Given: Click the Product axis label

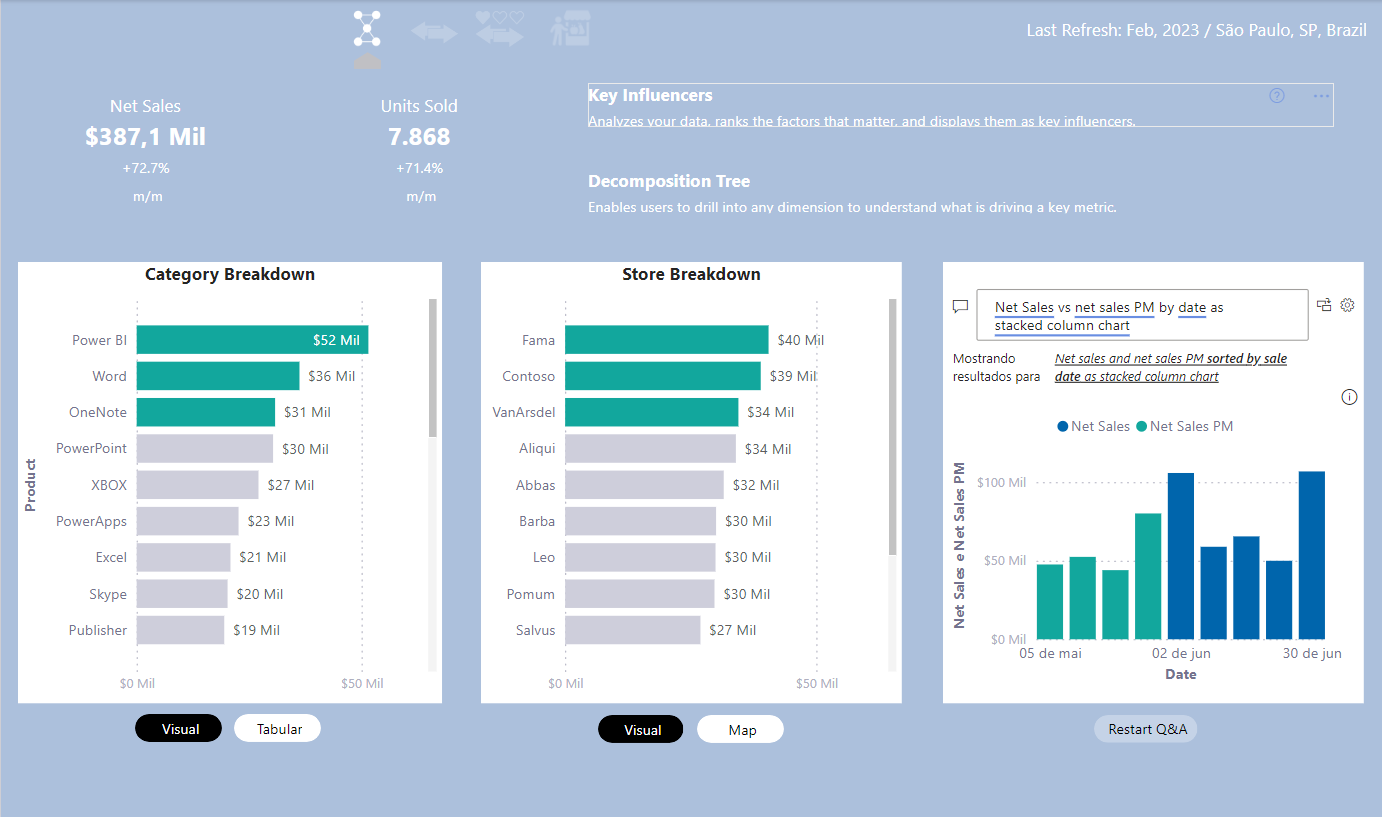Looking at the screenshot, I should click(x=30, y=485).
